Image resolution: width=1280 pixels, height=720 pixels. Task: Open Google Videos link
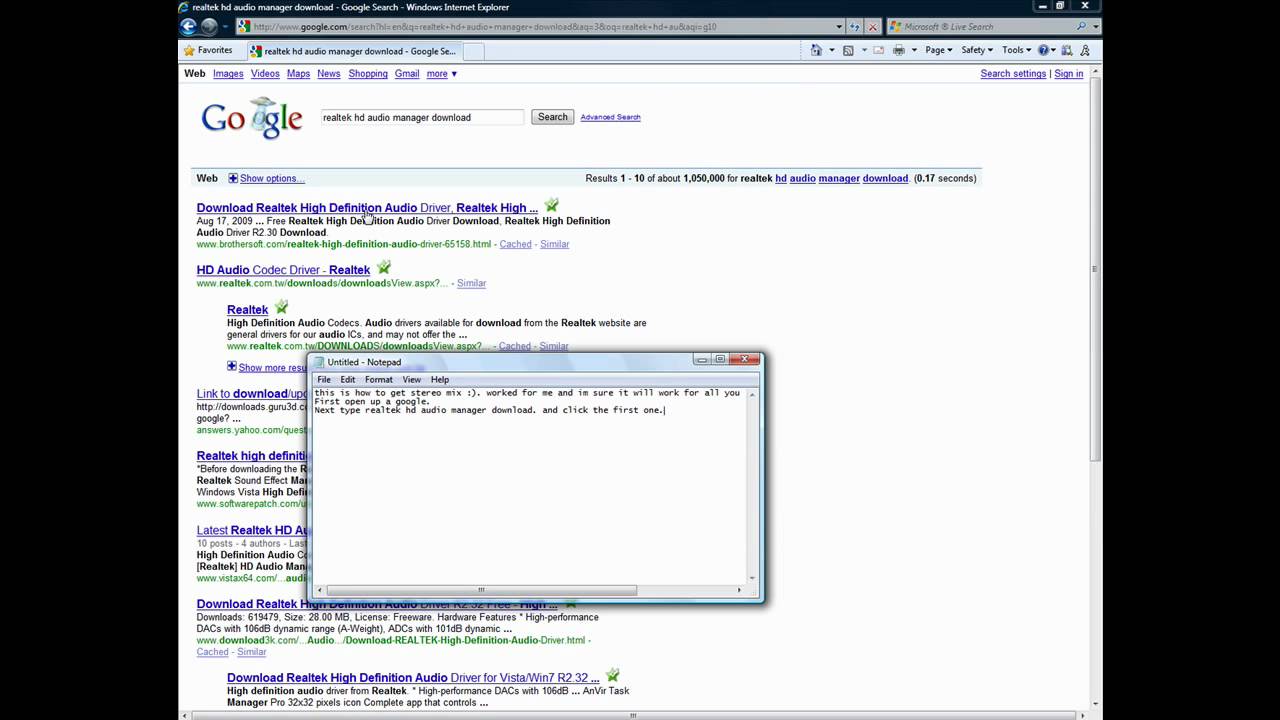click(265, 74)
